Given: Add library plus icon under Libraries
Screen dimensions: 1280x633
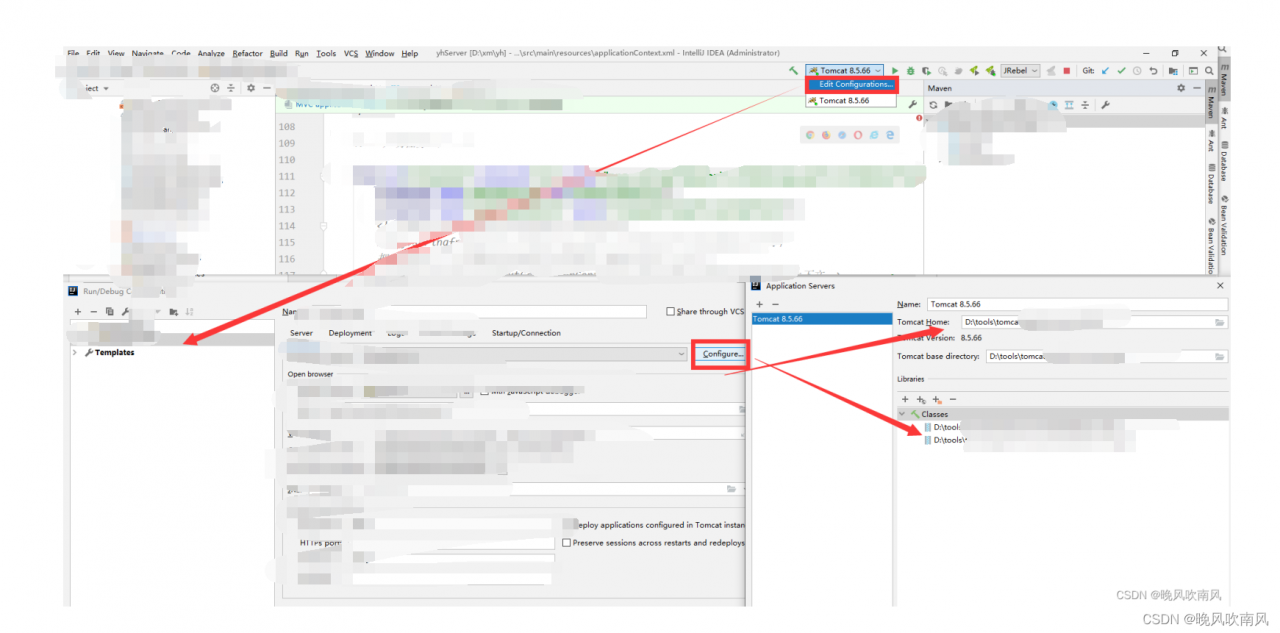Looking at the screenshot, I should (x=905, y=399).
